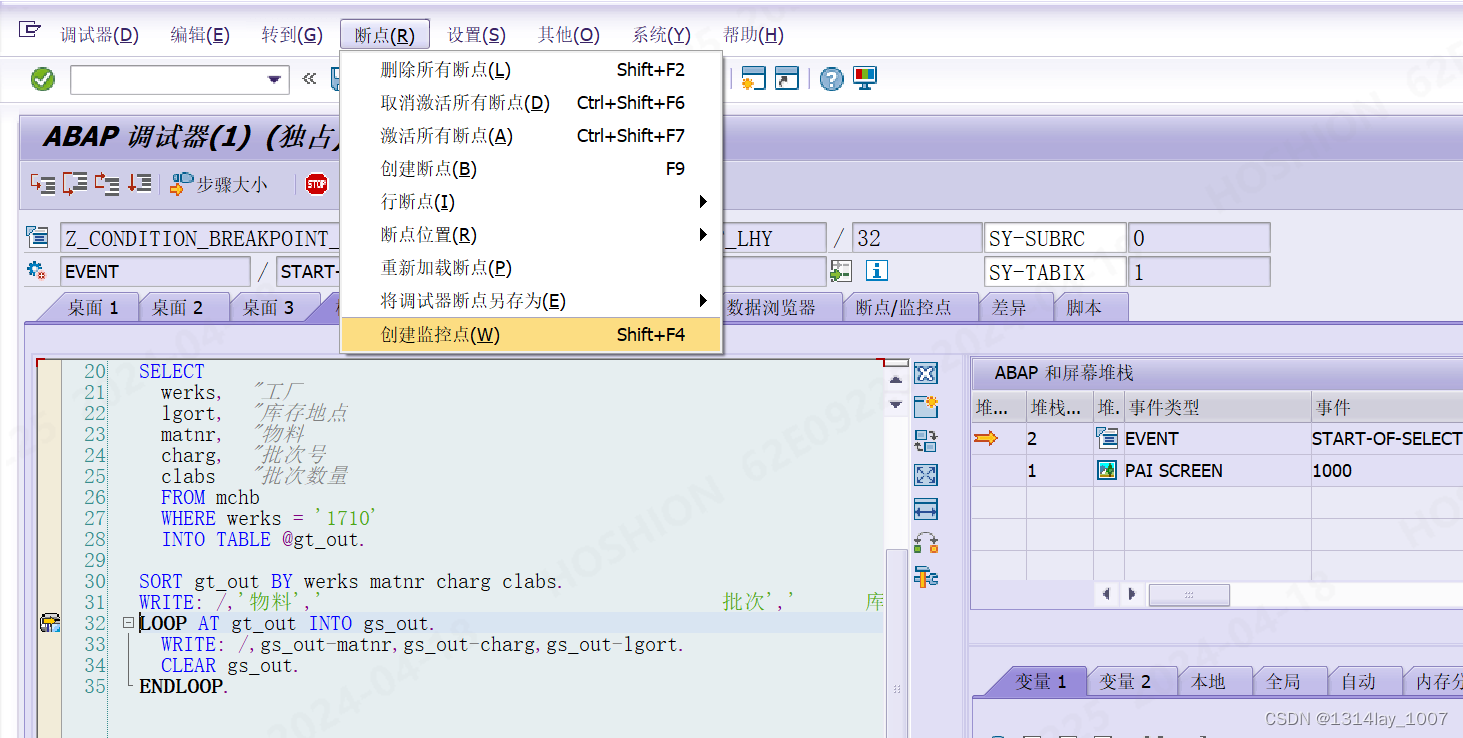1463x738 pixels.
Task: Switch to the 自动 variables tab
Action: [x=1358, y=682]
